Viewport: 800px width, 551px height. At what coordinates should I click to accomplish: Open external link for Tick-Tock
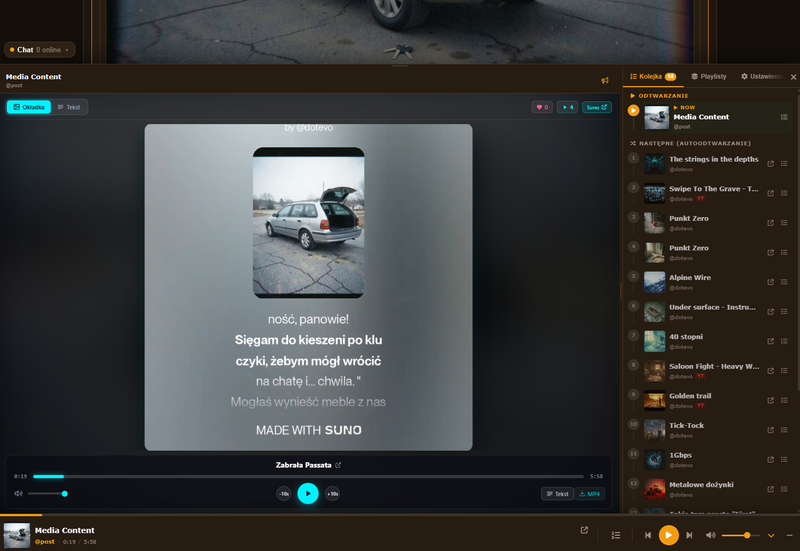[770, 430]
